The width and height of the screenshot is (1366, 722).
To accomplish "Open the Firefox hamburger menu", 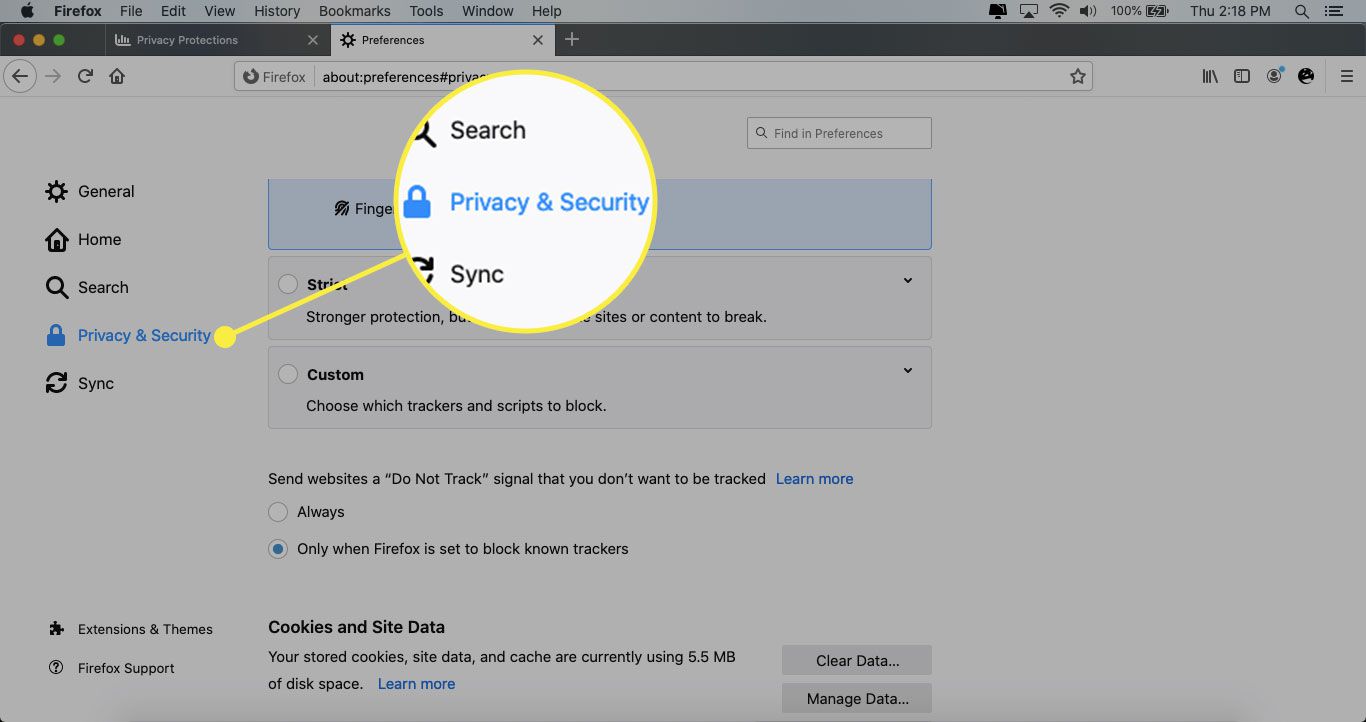I will [1346, 76].
